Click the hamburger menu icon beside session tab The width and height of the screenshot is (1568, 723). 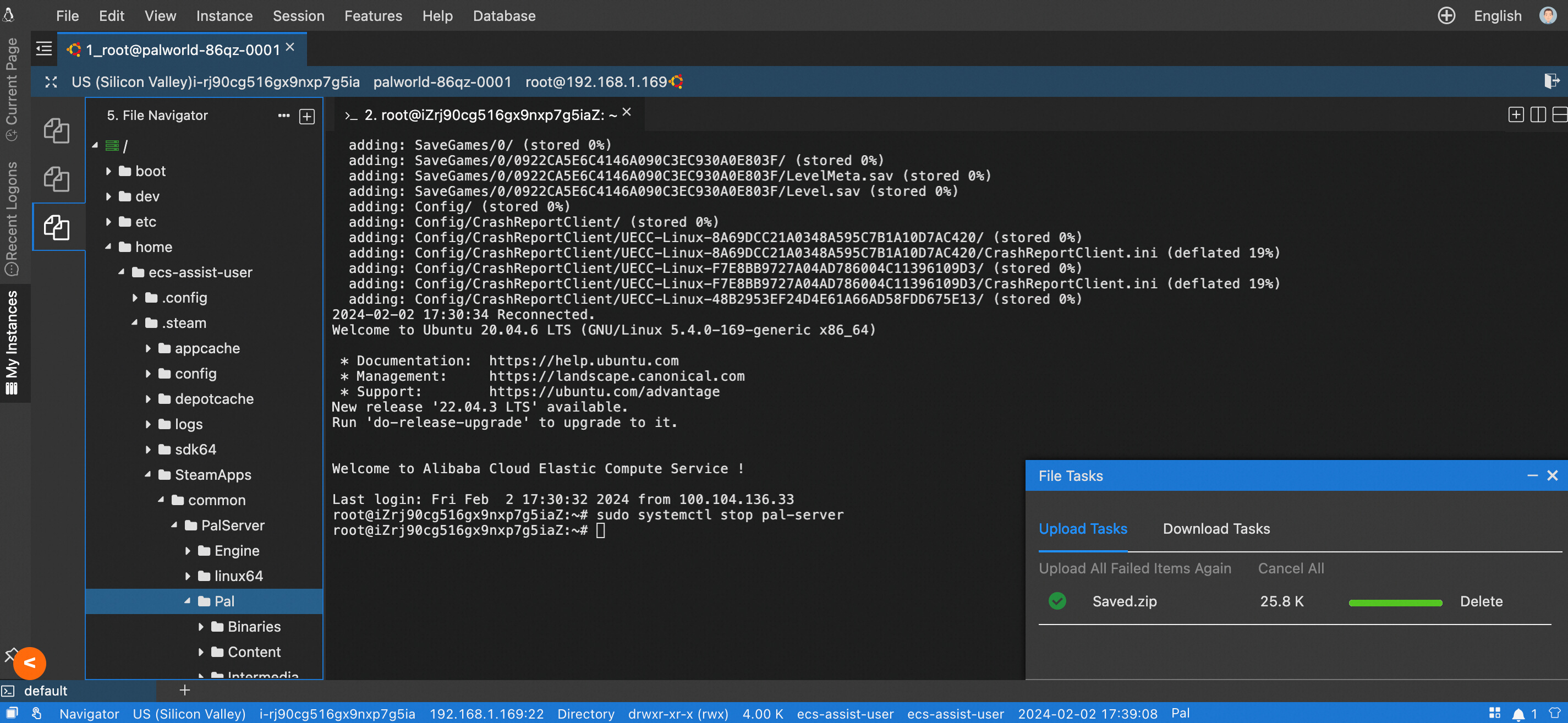44,48
